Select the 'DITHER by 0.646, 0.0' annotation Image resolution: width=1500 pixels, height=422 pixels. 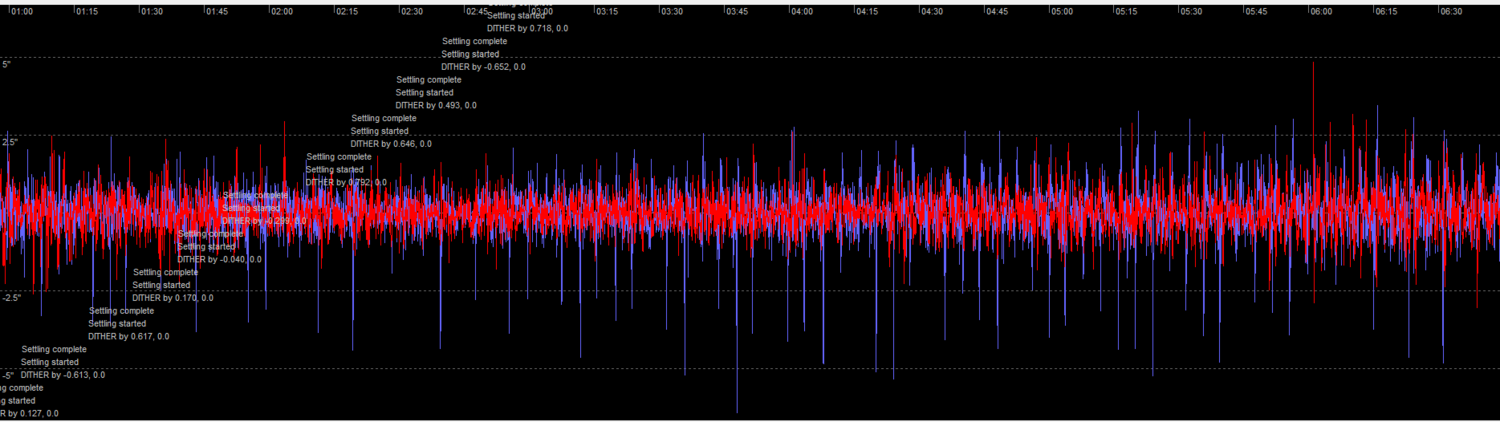pyautogui.click(x=391, y=144)
